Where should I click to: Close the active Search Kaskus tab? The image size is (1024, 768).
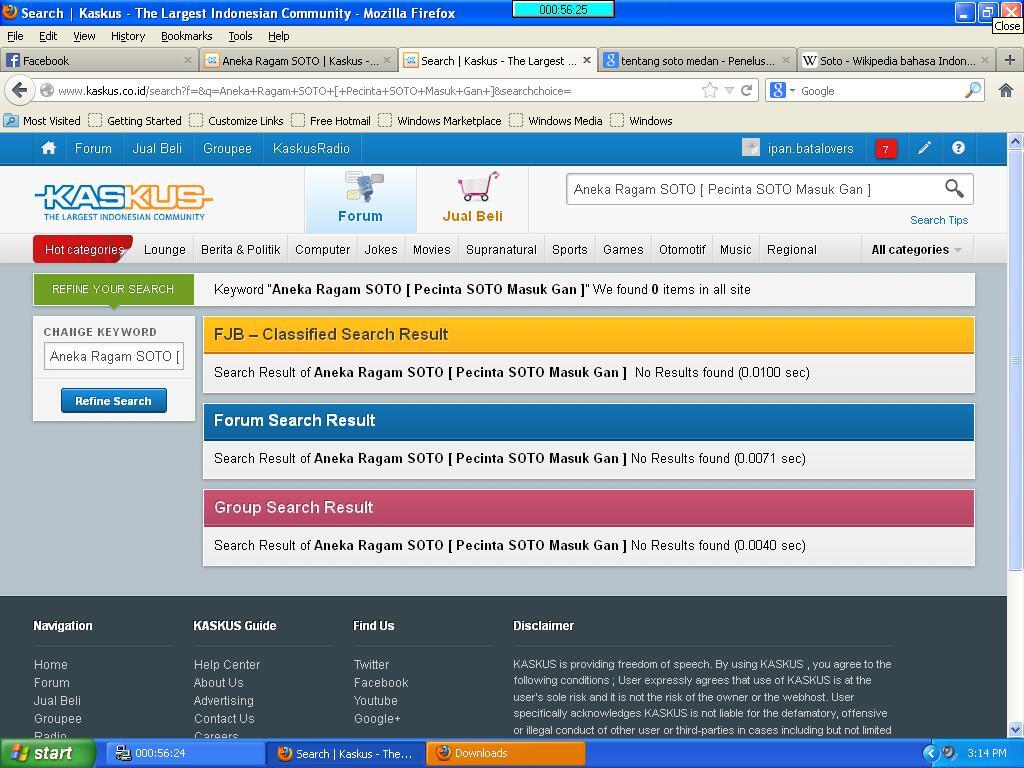[586, 60]
